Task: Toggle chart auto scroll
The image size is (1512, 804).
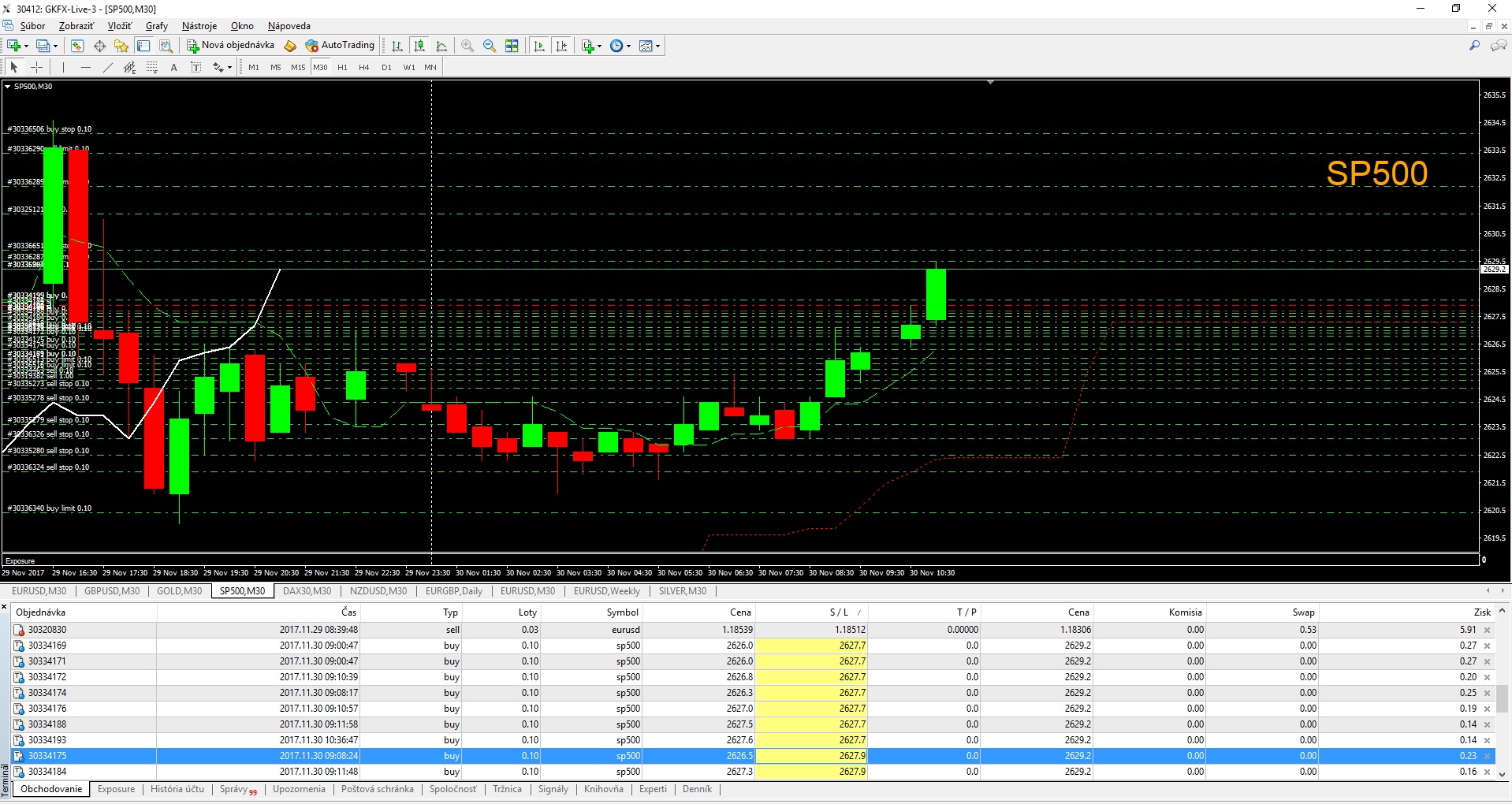Action: tap(539, 46)
